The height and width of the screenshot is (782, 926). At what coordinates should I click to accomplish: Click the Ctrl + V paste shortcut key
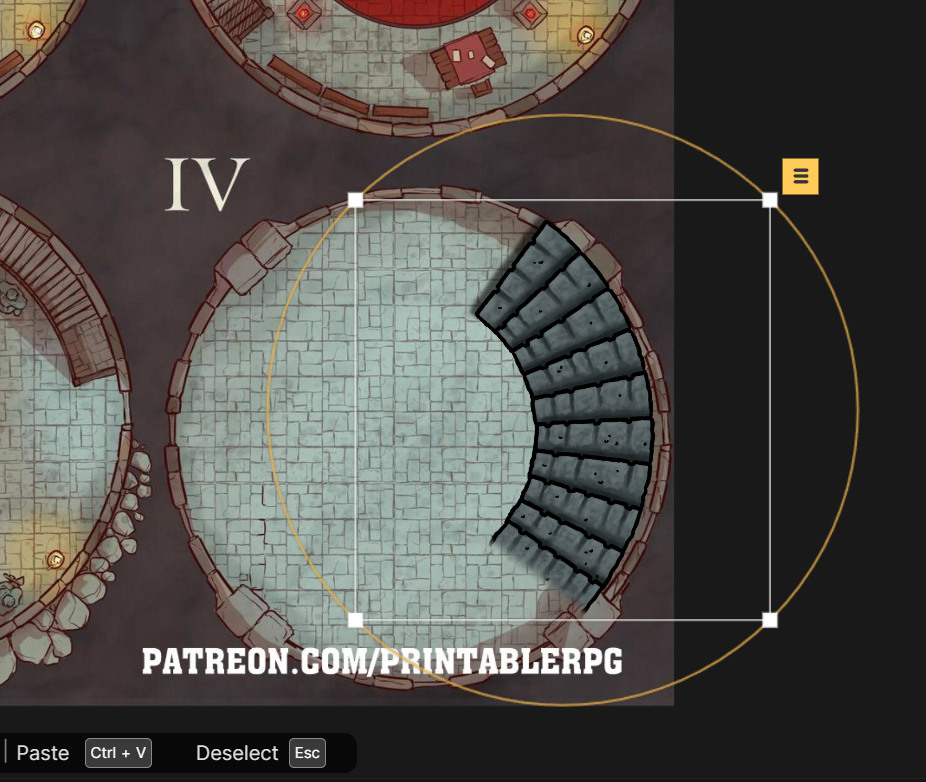coord(118,753)
